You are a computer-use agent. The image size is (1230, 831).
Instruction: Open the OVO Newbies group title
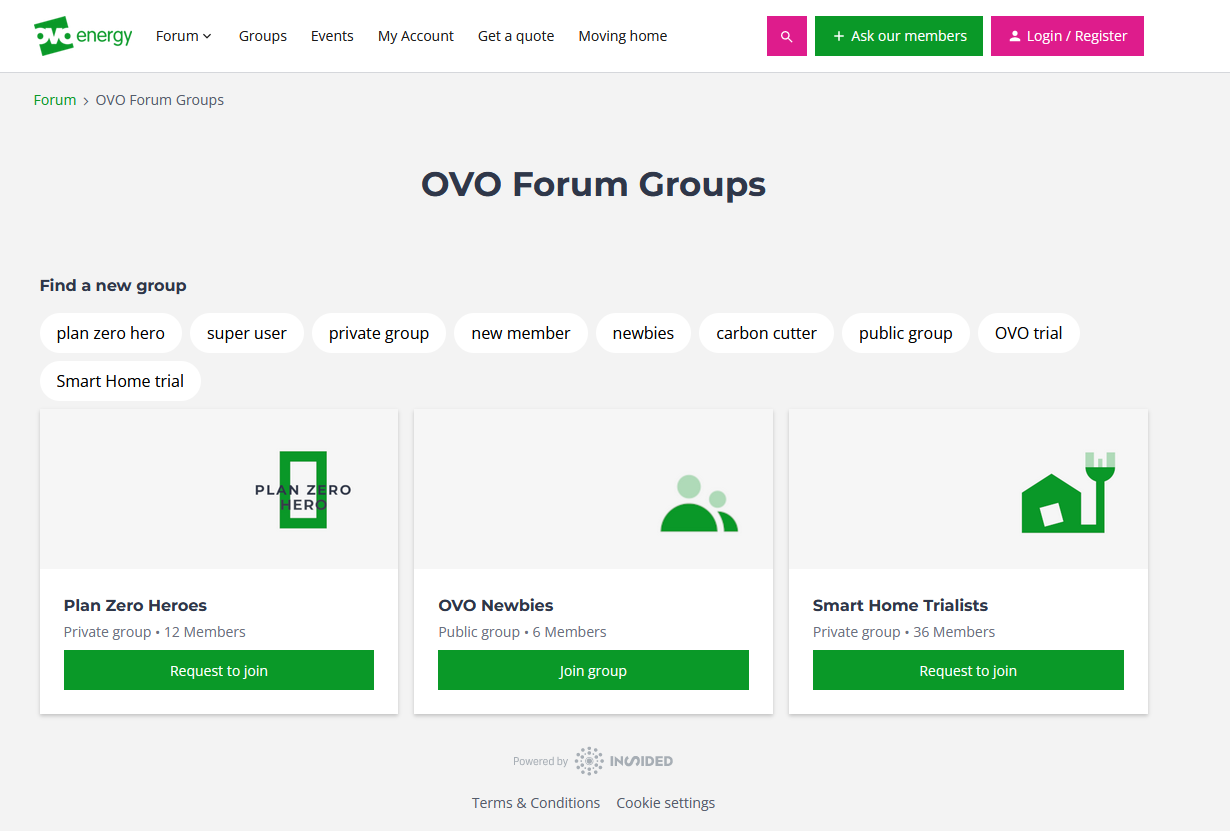pos(496,605)
